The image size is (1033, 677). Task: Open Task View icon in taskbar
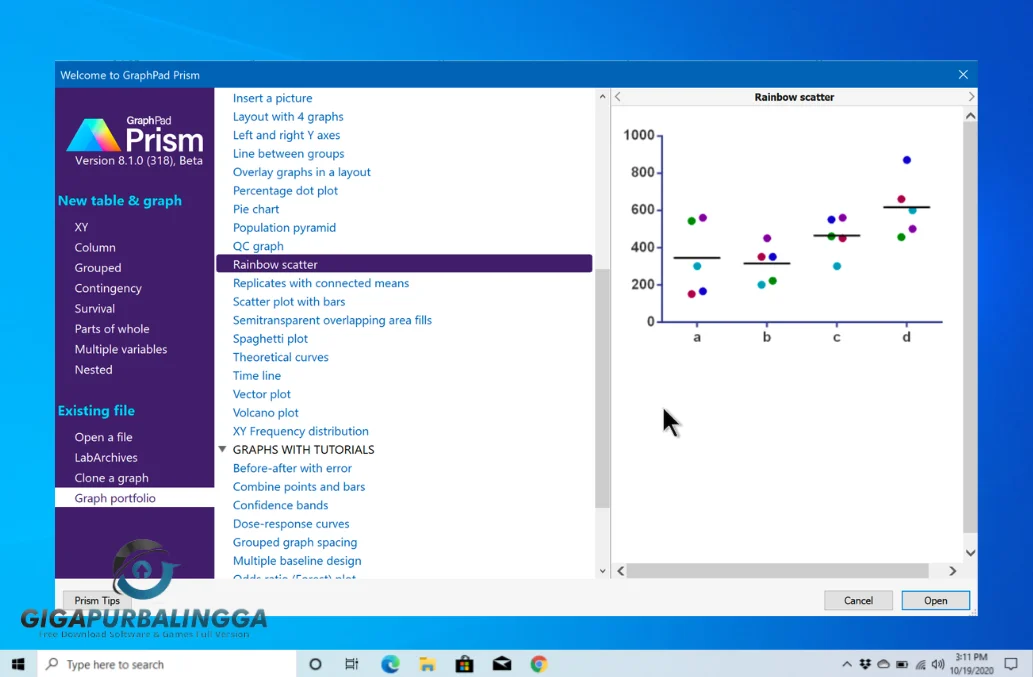click(352, 664)
